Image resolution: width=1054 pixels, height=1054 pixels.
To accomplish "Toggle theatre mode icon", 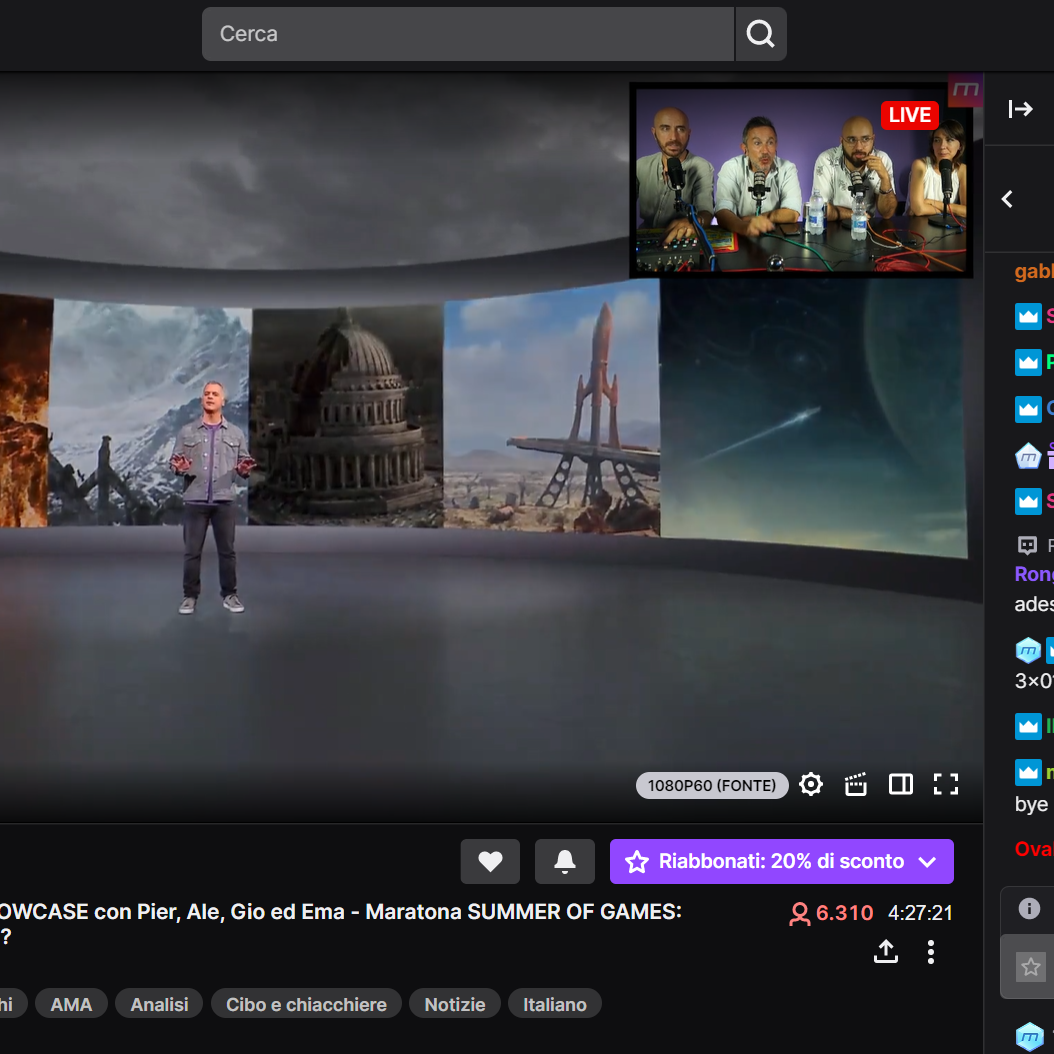I will [901, 784].
